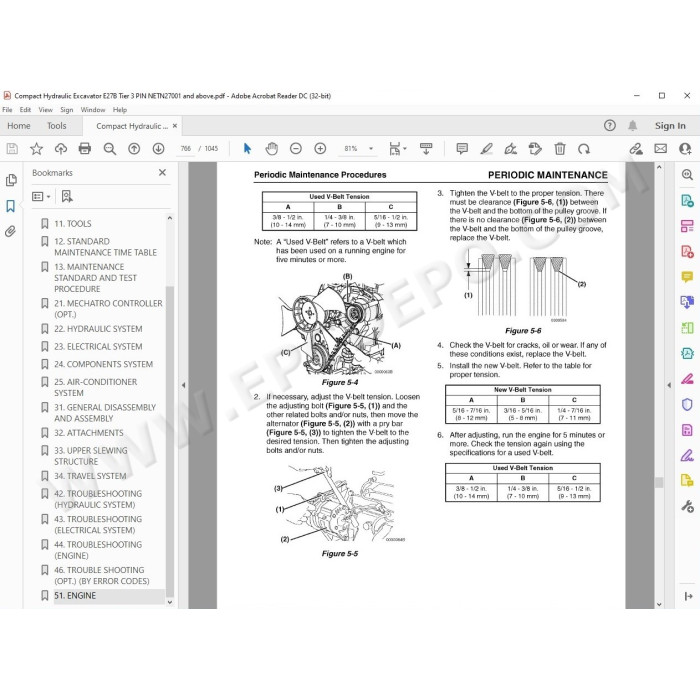The image size is (700, 700).
Task: Open bookmark 24. COMPONENTS SYSTEM
Action: [x=104, y=365]
